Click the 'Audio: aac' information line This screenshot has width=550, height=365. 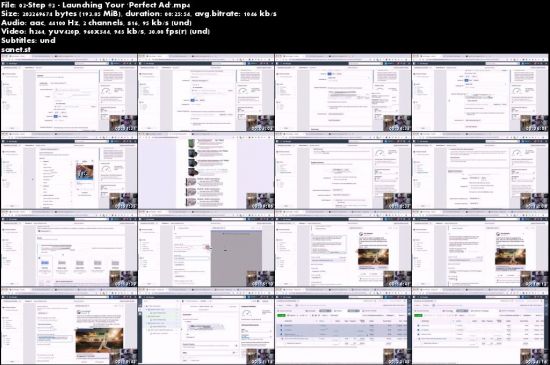(96, 22)
